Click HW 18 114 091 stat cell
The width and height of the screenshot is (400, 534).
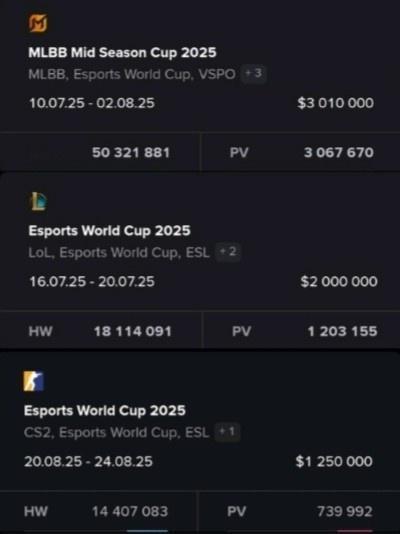point(101,331)
